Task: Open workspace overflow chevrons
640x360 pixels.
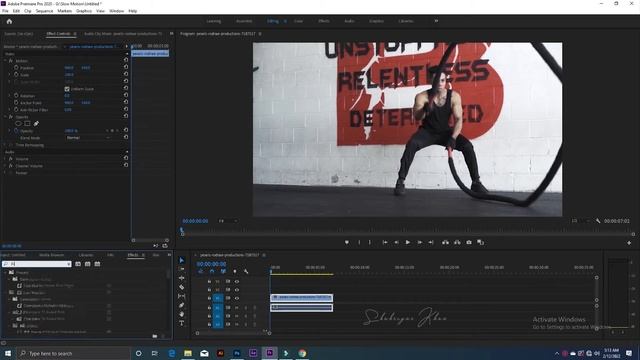Action: (436, 21)
